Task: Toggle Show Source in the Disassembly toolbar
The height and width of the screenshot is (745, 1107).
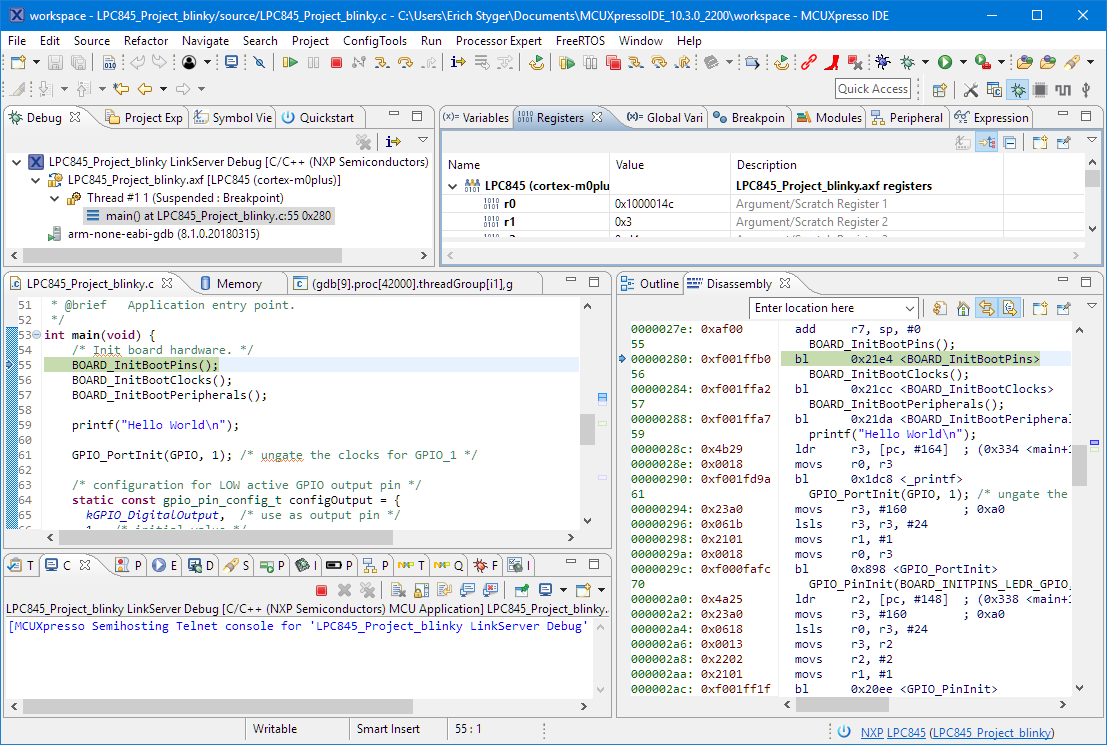Action: click(1010, 308)
